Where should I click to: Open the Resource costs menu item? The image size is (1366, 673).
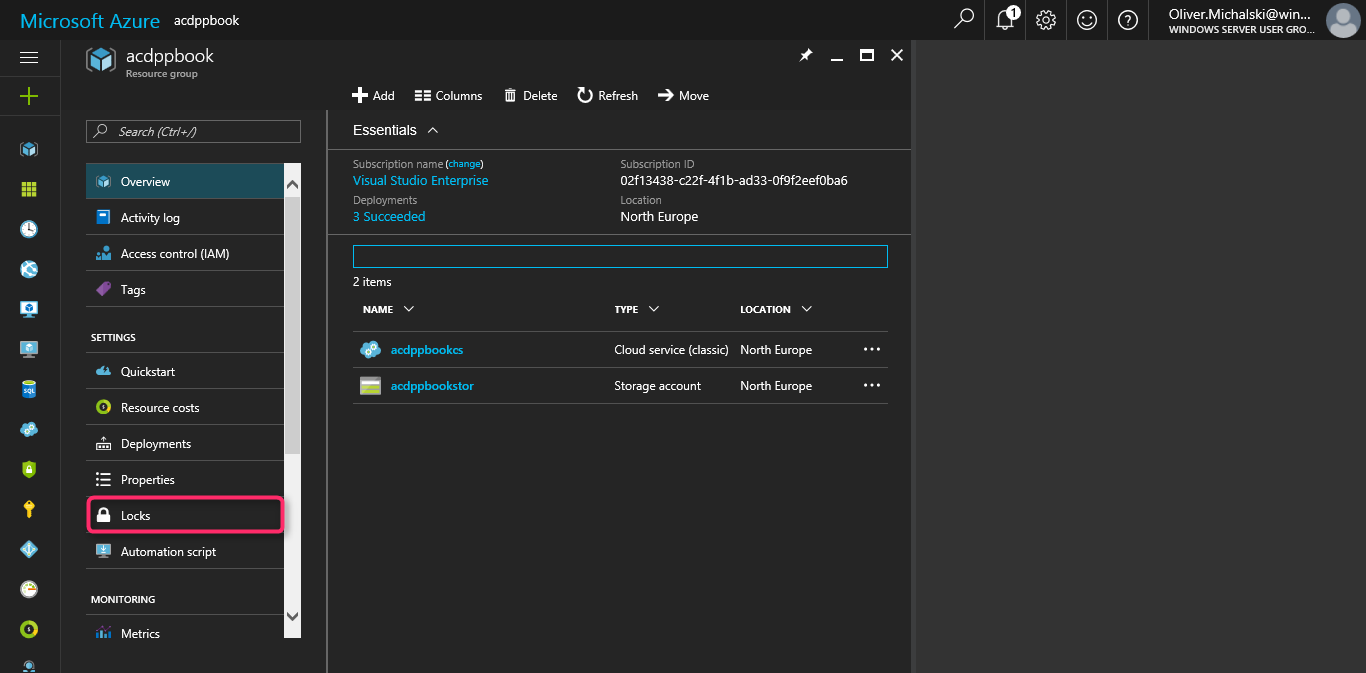coord(185,408)
